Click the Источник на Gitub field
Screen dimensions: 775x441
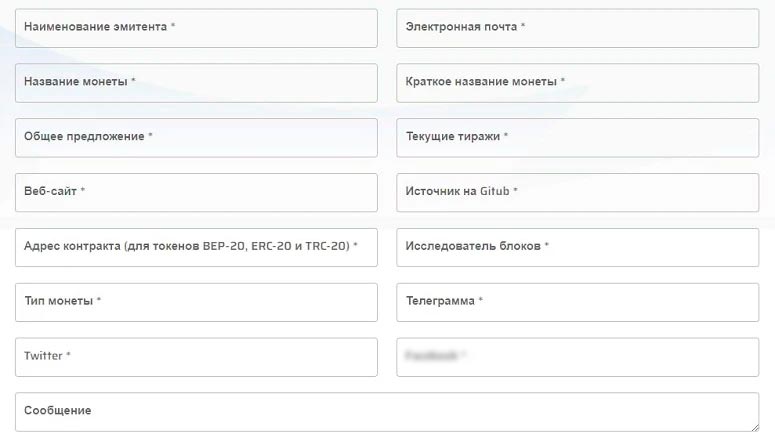click(577, 193)
